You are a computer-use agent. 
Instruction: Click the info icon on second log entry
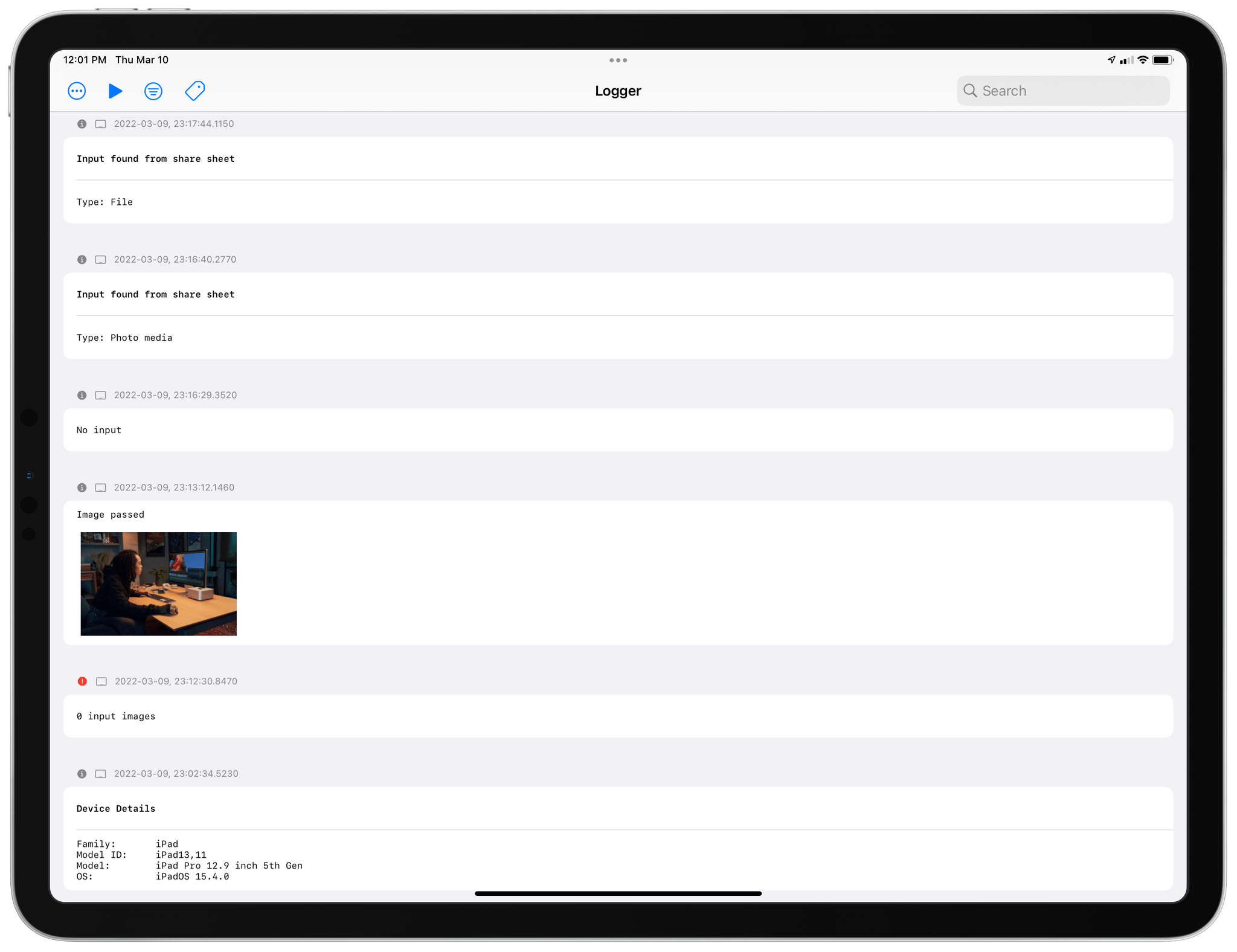(83, 259)
